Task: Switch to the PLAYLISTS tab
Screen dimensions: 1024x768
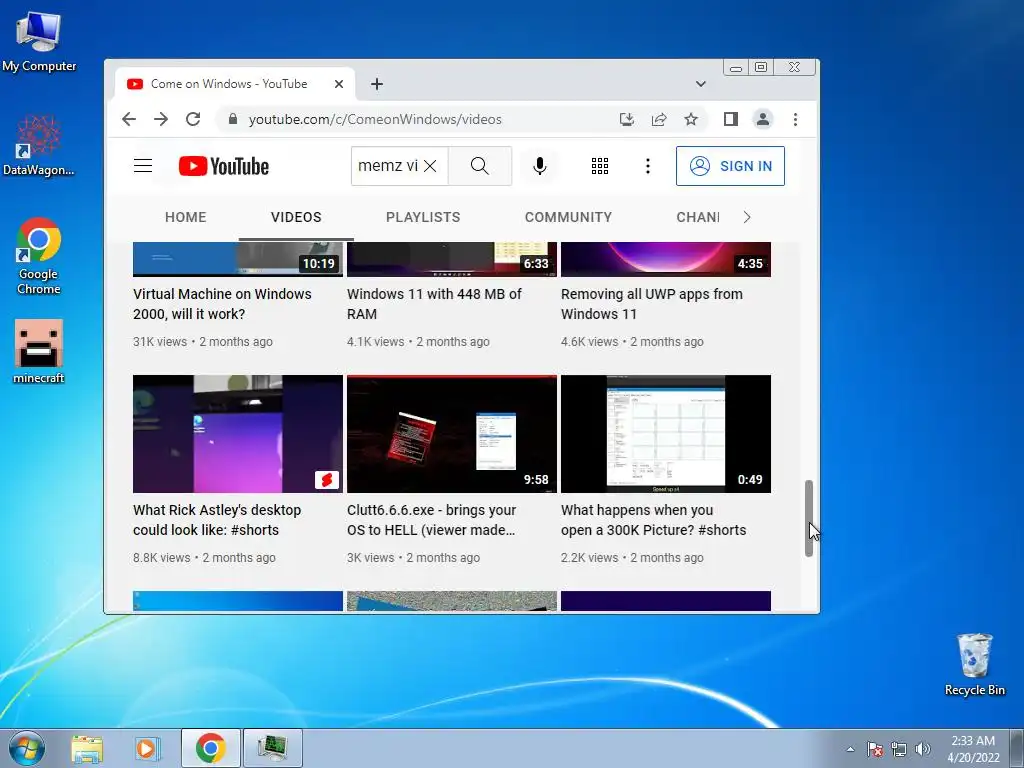Action: coord(423,217)
